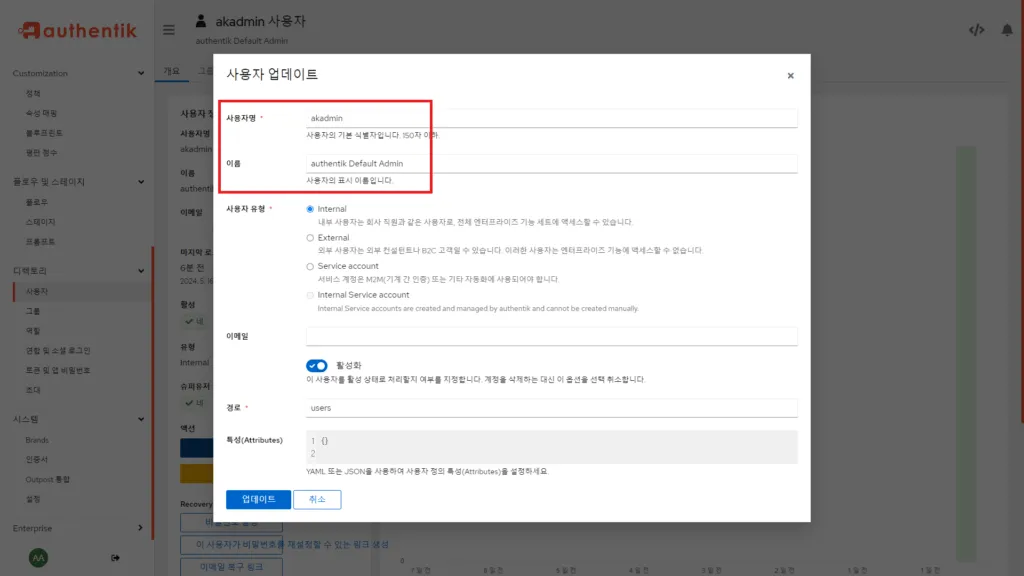Open 그룹 in the sidebar menu

point(33,311)
